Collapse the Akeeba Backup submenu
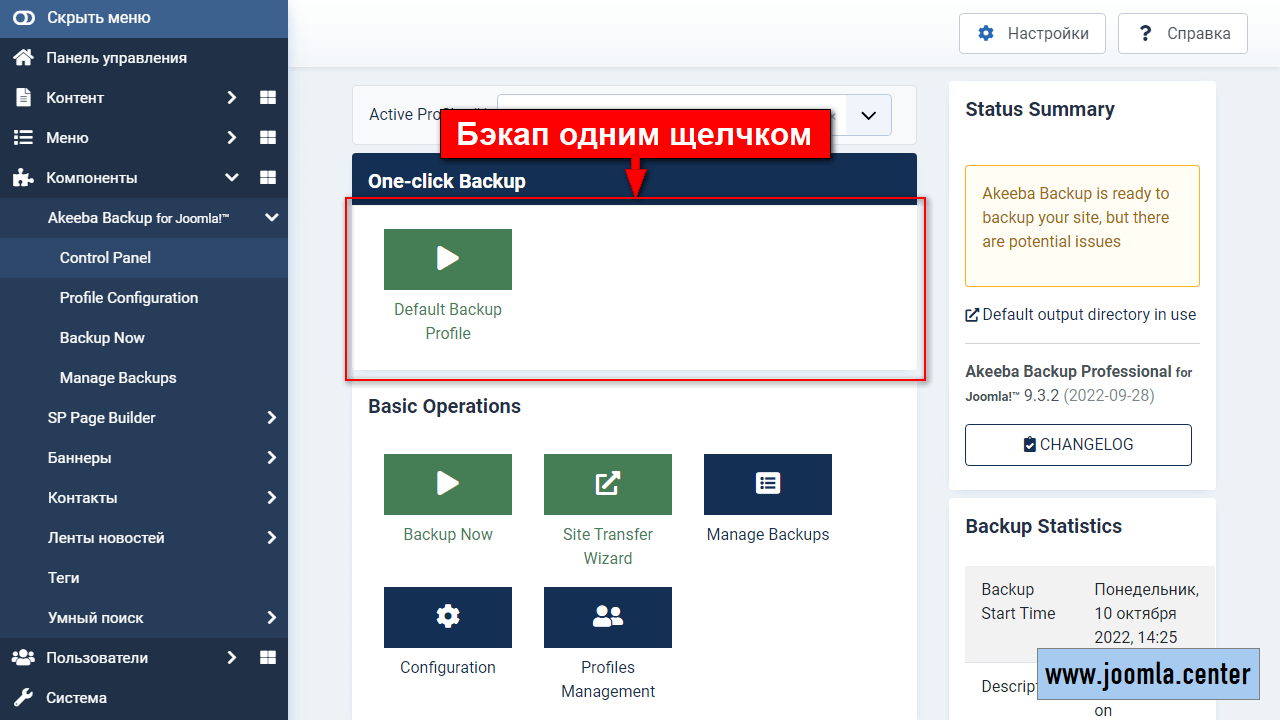This screenshot has width=1280, height=720. [x=271, y=218]
